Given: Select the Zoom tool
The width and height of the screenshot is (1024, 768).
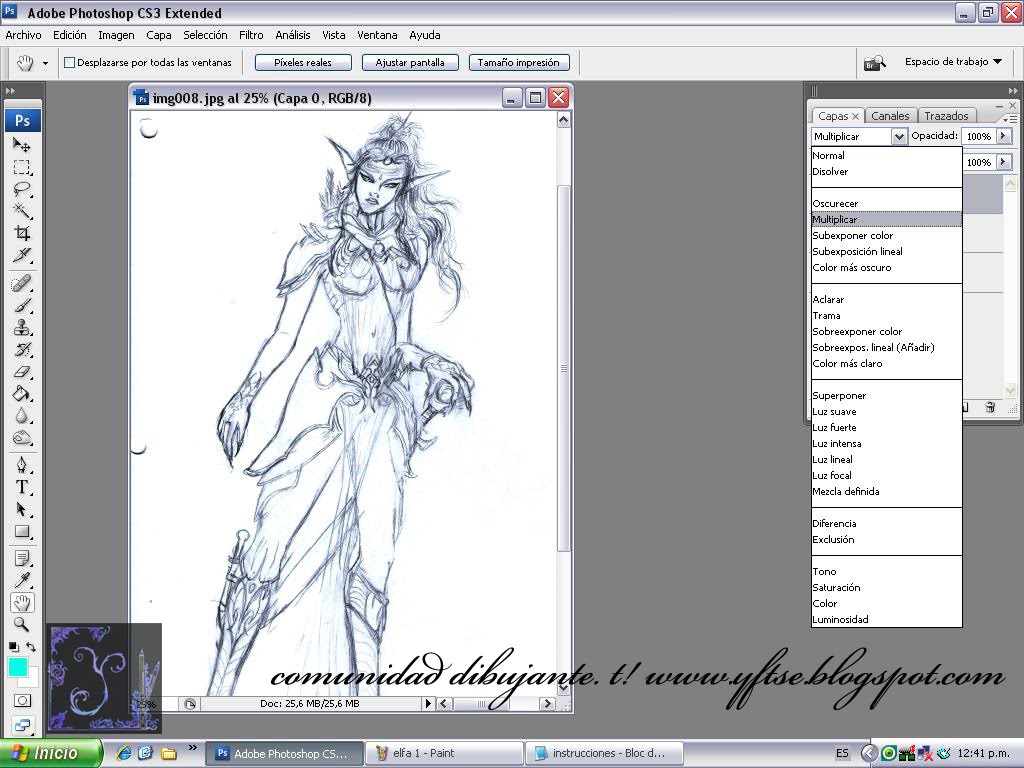Looking at the screenshot, I should 22,624.
